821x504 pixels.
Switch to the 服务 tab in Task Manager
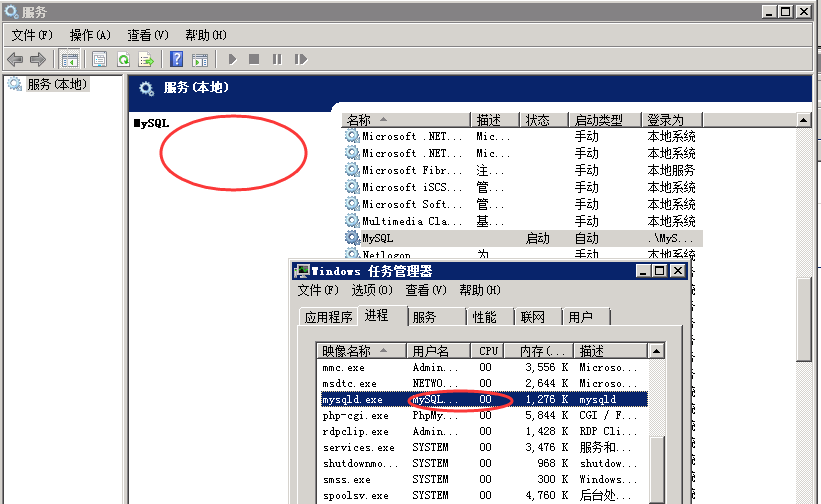click(437, 317)
